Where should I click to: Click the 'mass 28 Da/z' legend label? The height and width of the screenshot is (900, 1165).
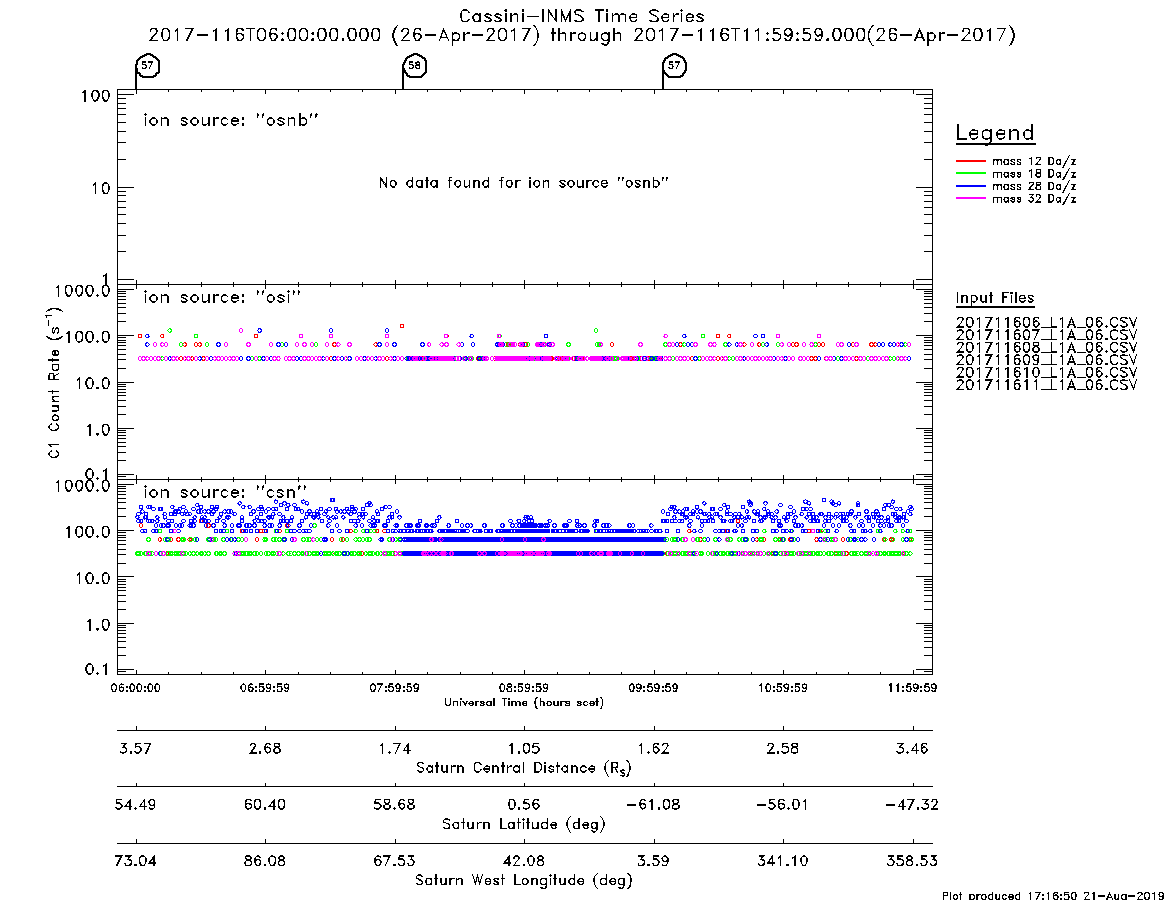click(x=1034, y=187)
